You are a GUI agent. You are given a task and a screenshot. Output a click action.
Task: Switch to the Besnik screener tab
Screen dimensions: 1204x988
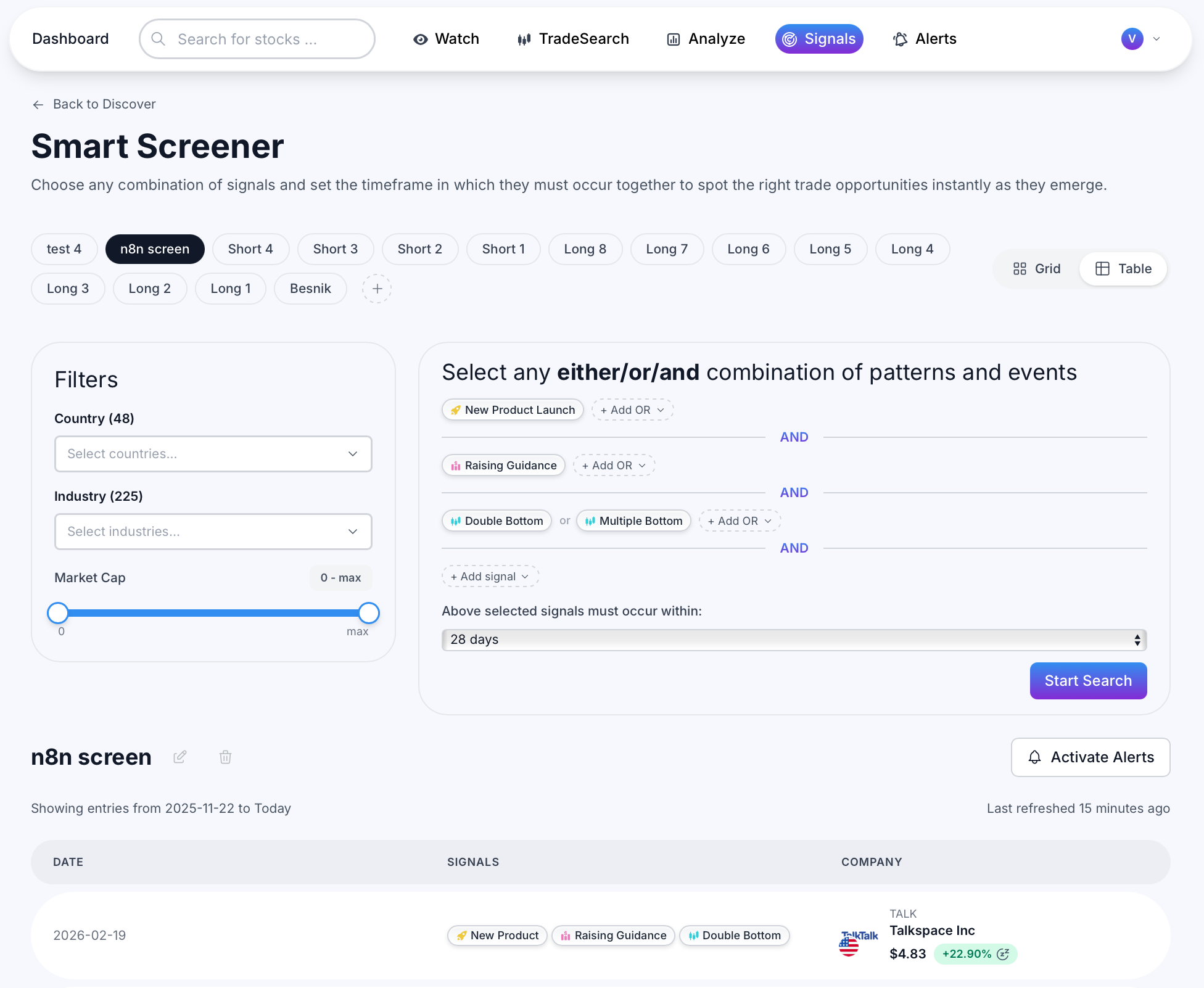click(x=310, y=288)
